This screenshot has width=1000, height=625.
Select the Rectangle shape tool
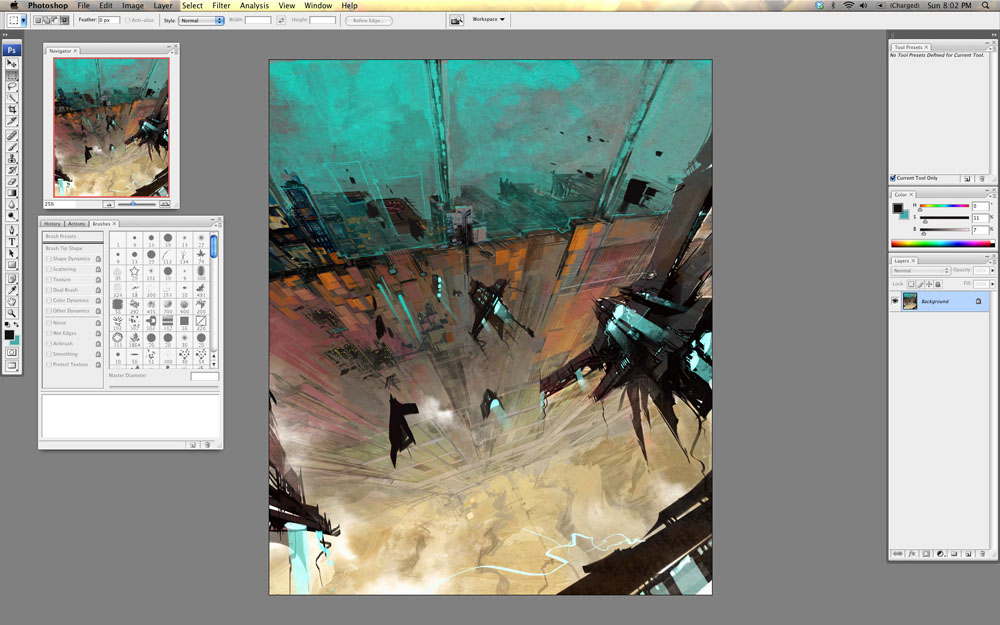[x=11, y=264]
